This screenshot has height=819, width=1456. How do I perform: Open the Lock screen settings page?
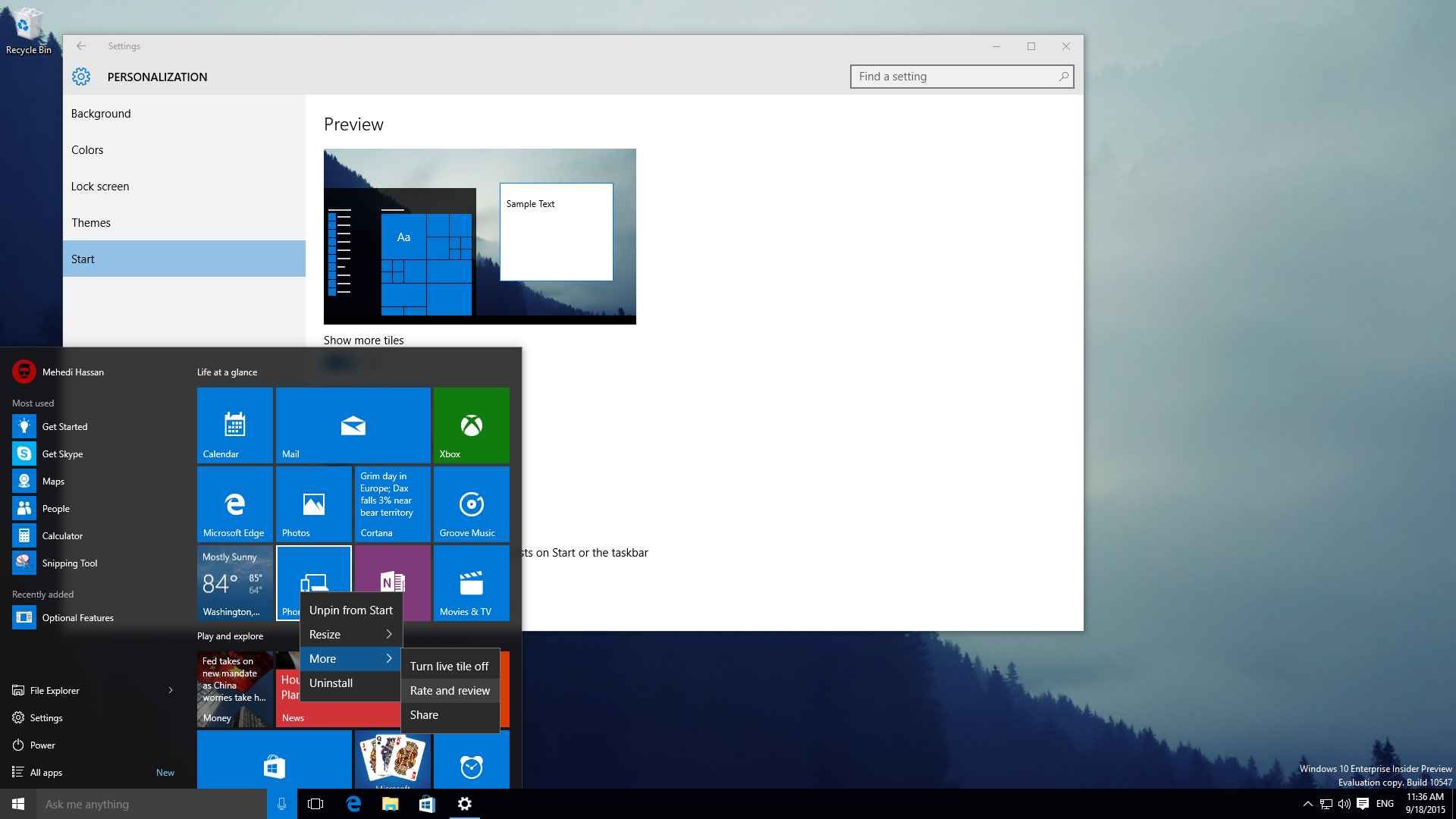pos(184,186)
